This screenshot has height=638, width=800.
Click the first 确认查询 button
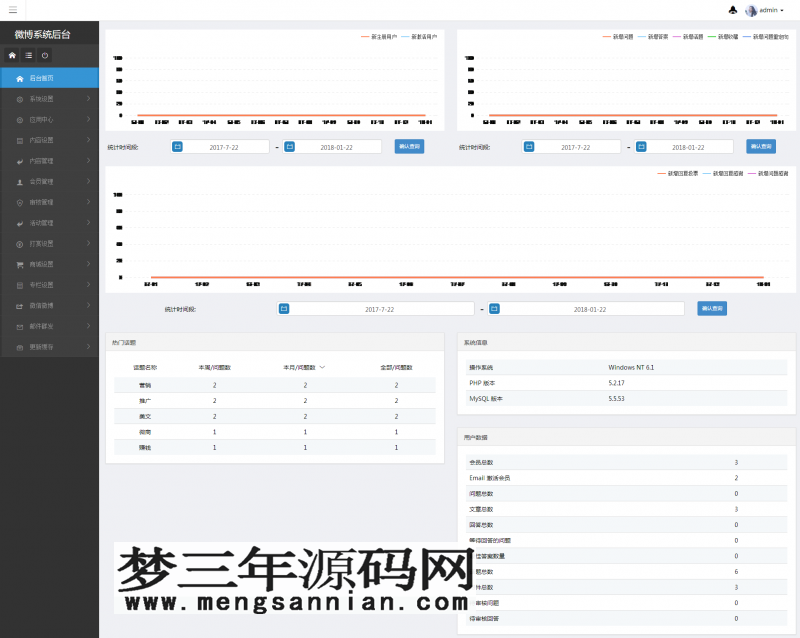coord(408,145)
